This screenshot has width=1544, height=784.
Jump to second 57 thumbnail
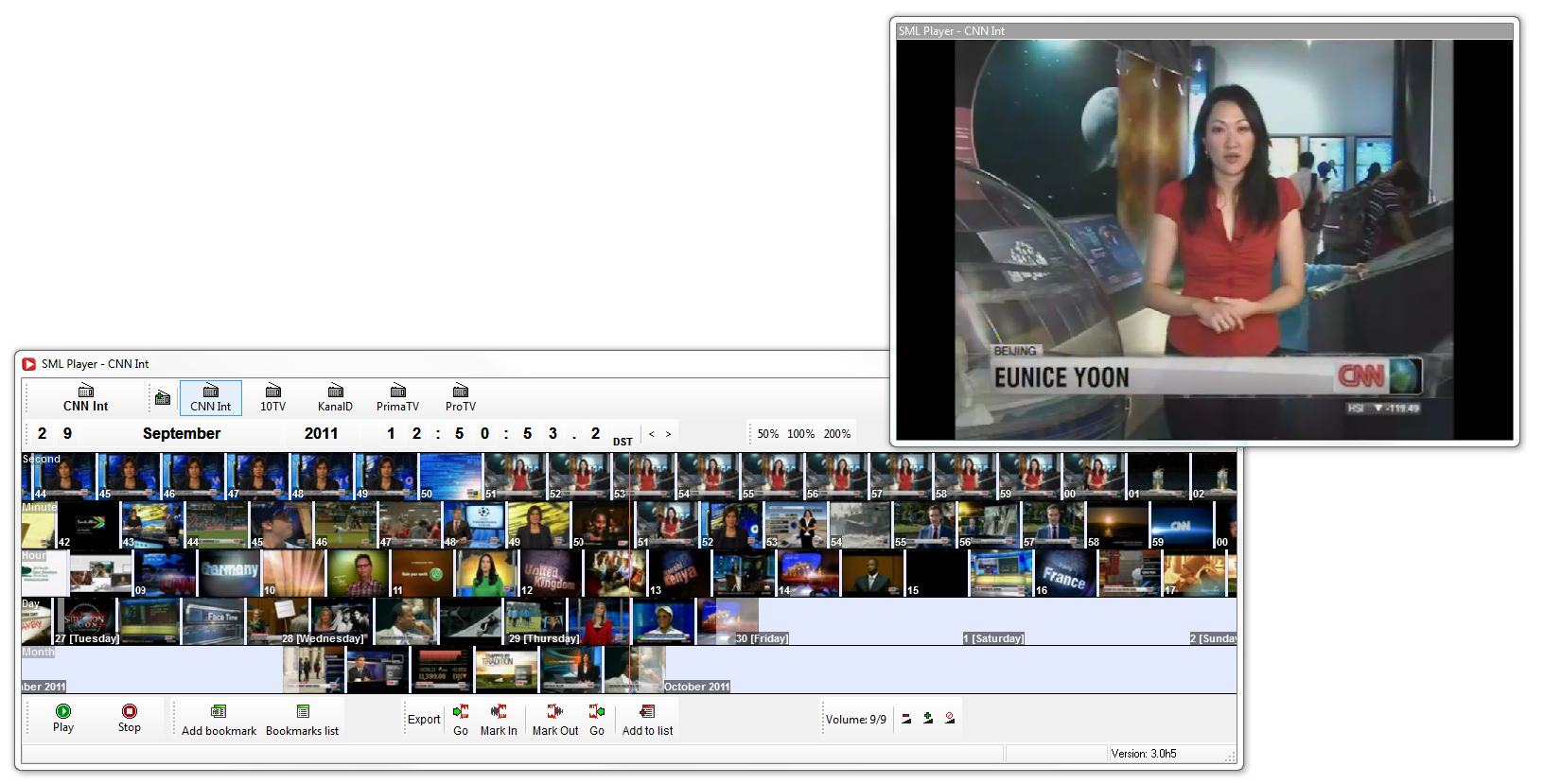pos(901,476)
